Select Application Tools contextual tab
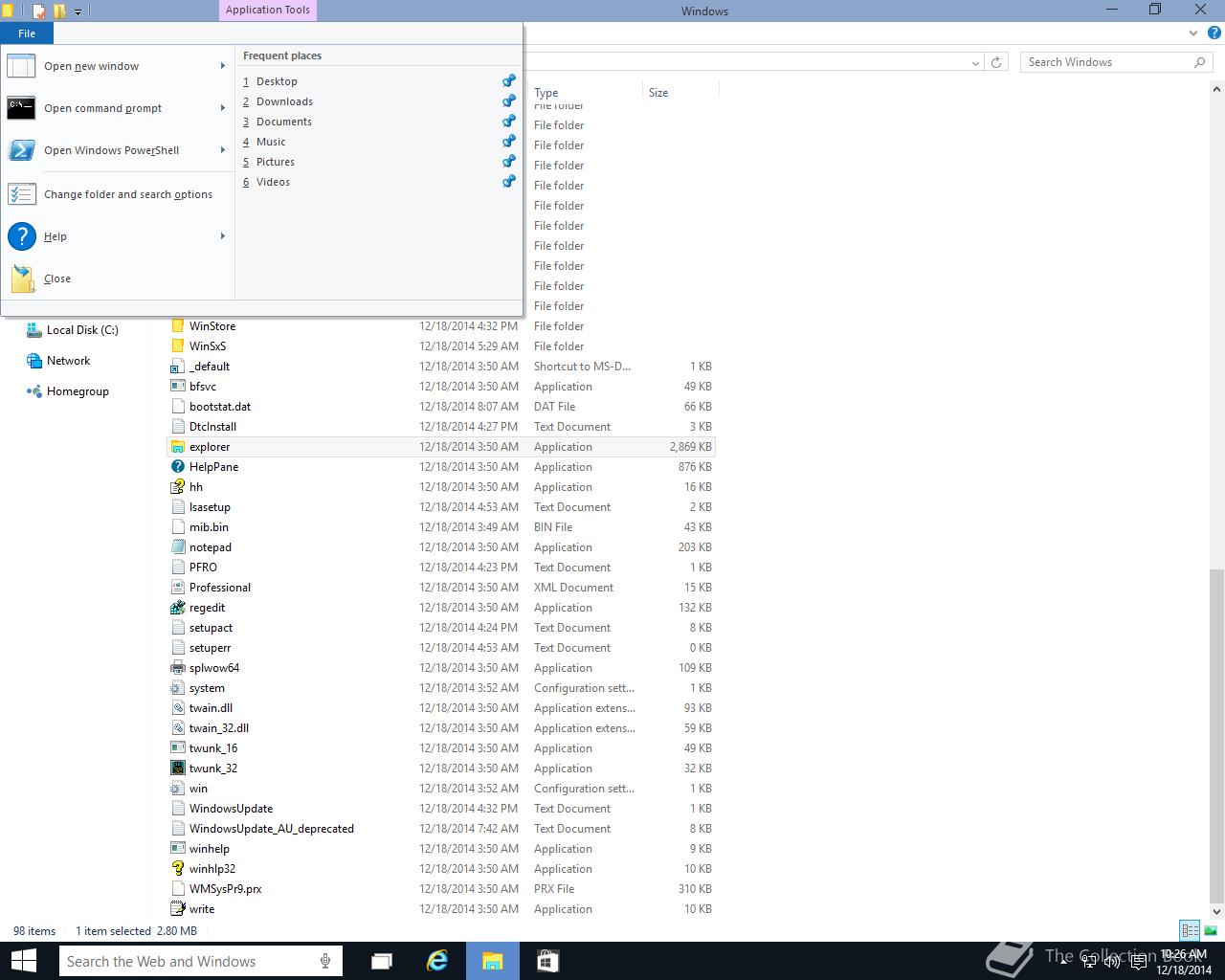This screenshot has width=1225, height=980. [x=268, y=11]
